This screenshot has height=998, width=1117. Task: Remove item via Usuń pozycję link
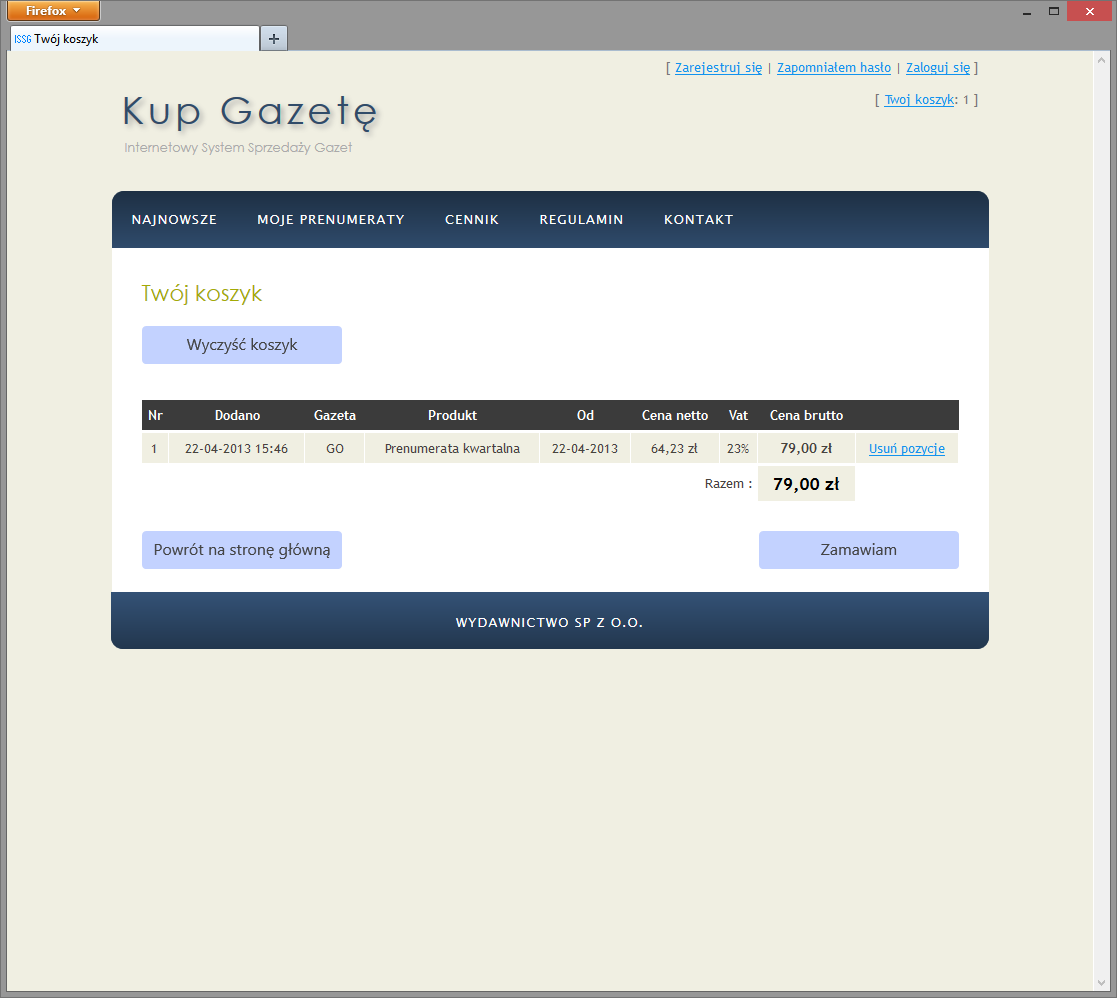coord(906,449)
